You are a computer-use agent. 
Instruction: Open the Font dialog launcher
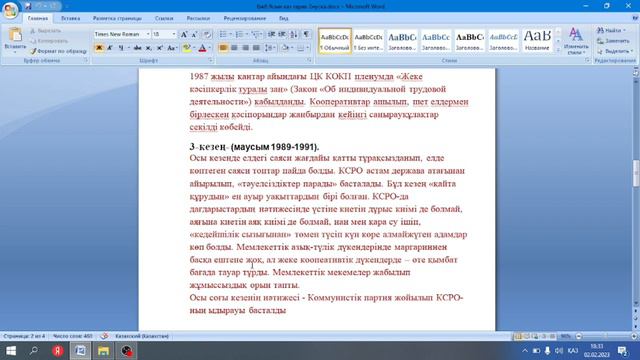(x=211, y=60)
